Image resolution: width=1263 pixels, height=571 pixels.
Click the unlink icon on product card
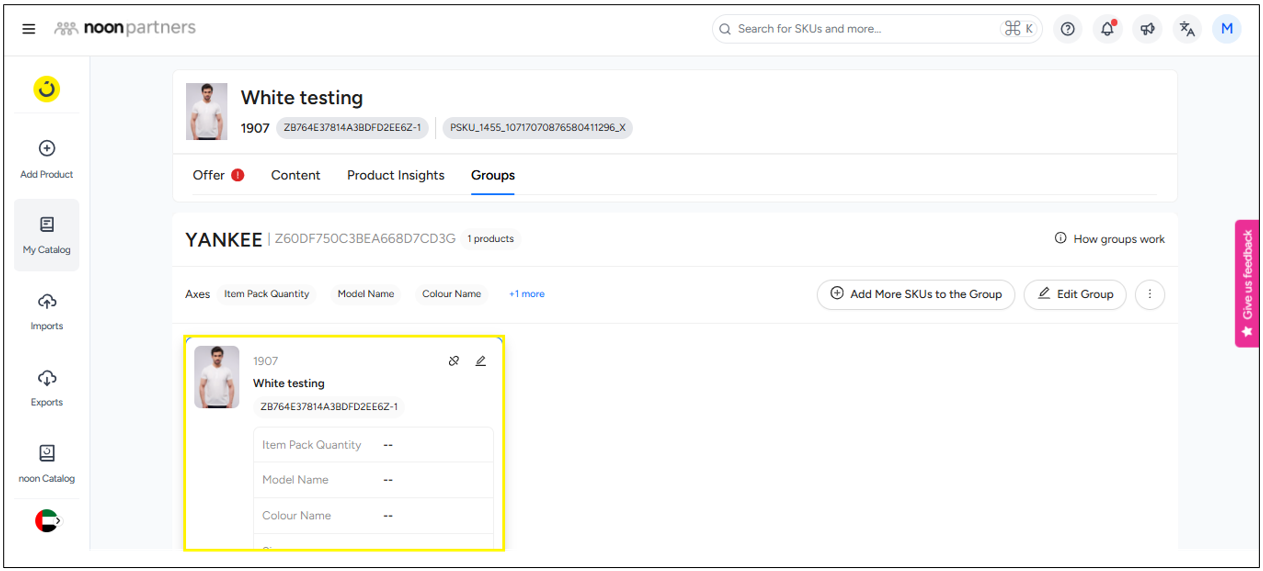454,361
